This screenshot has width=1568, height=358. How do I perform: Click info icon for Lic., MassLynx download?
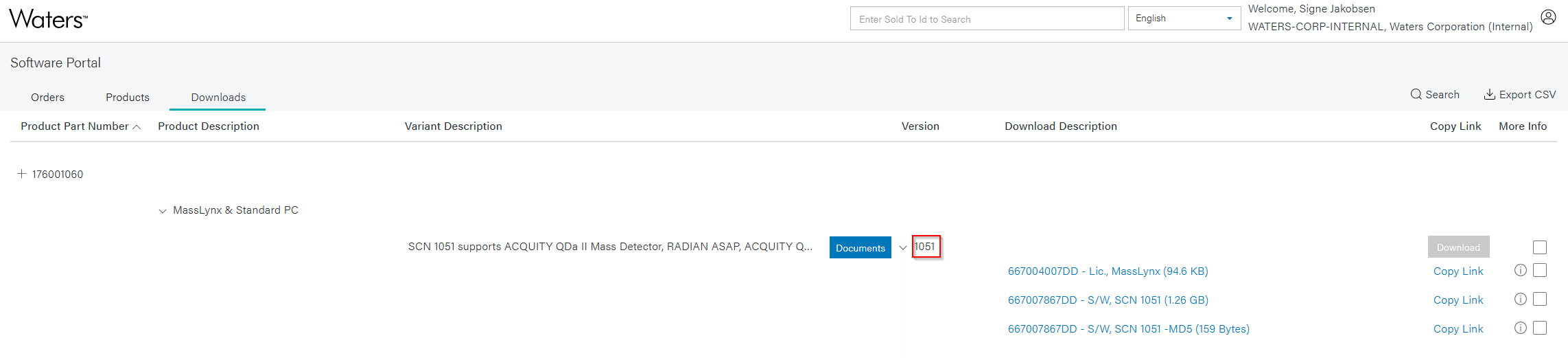[1520, 271]
